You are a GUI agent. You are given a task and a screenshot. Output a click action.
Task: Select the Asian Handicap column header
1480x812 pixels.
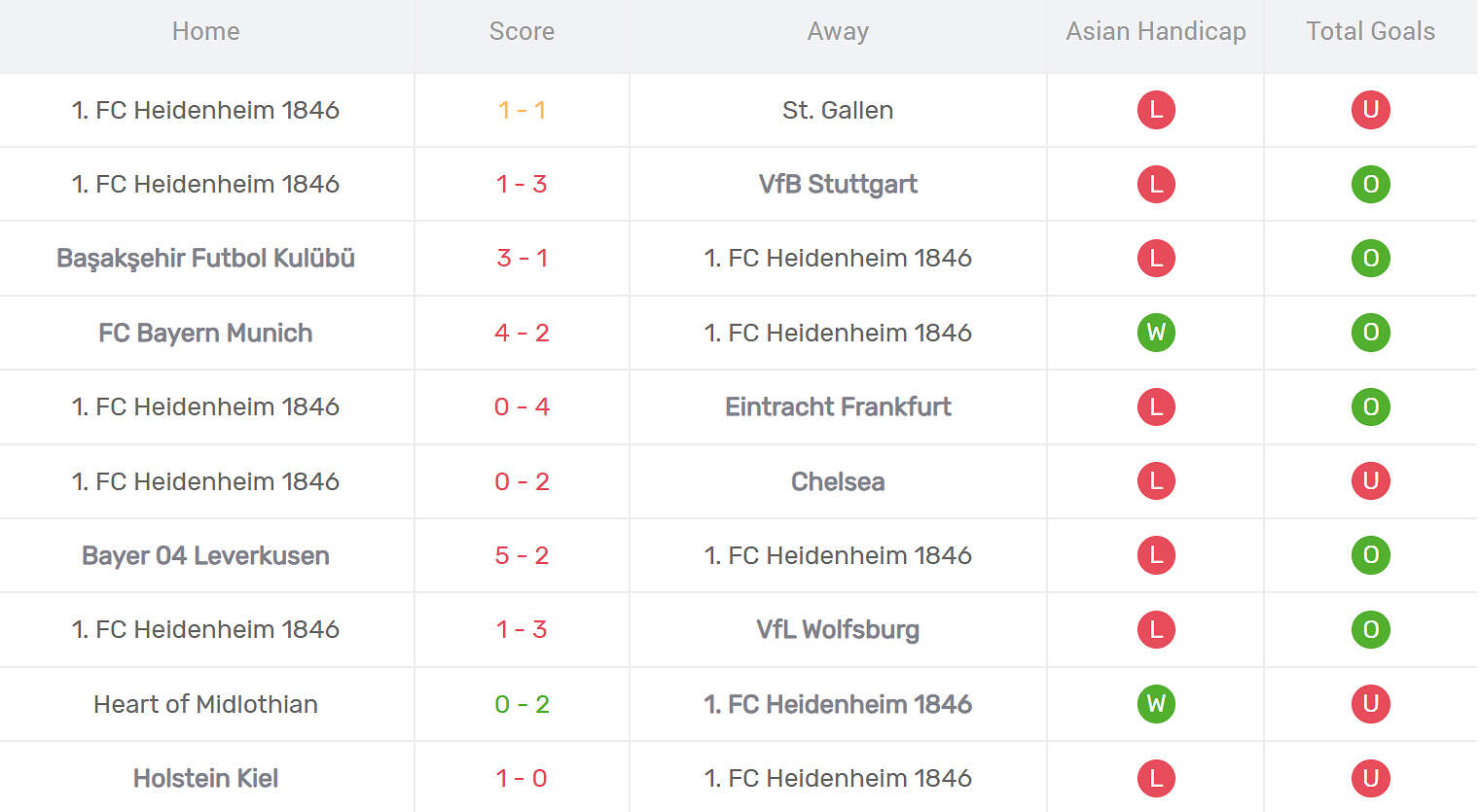coord(1156,31)
